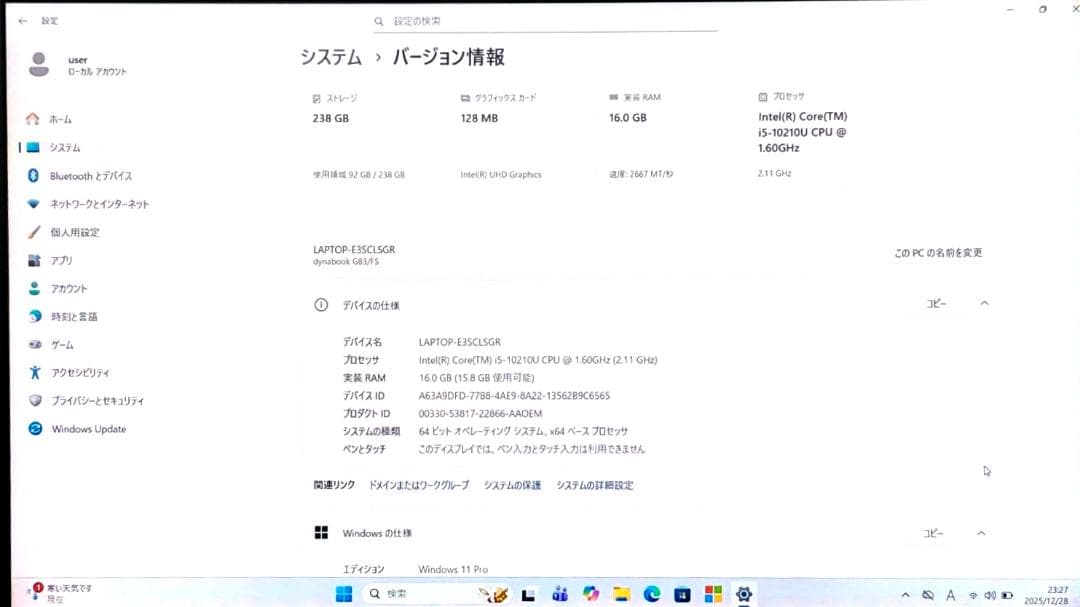Viewport: 1080px width, 607px height.
Task: Click the battery icon in the system tray
Action: click(1007, 595)
